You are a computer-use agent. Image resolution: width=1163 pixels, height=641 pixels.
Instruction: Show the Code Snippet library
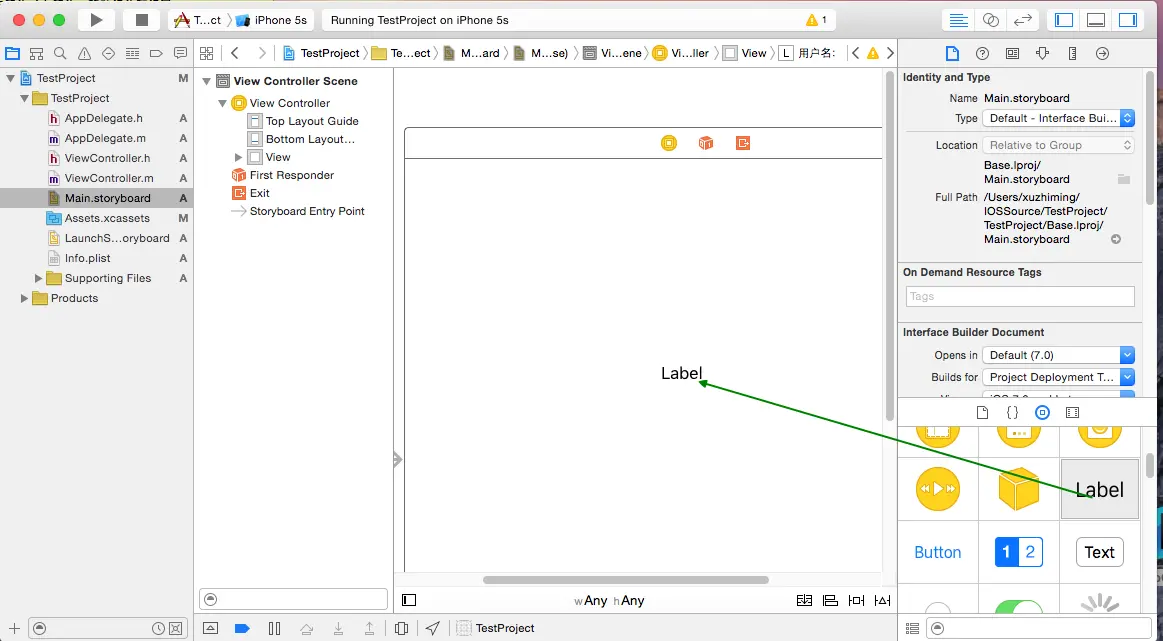1012,412
